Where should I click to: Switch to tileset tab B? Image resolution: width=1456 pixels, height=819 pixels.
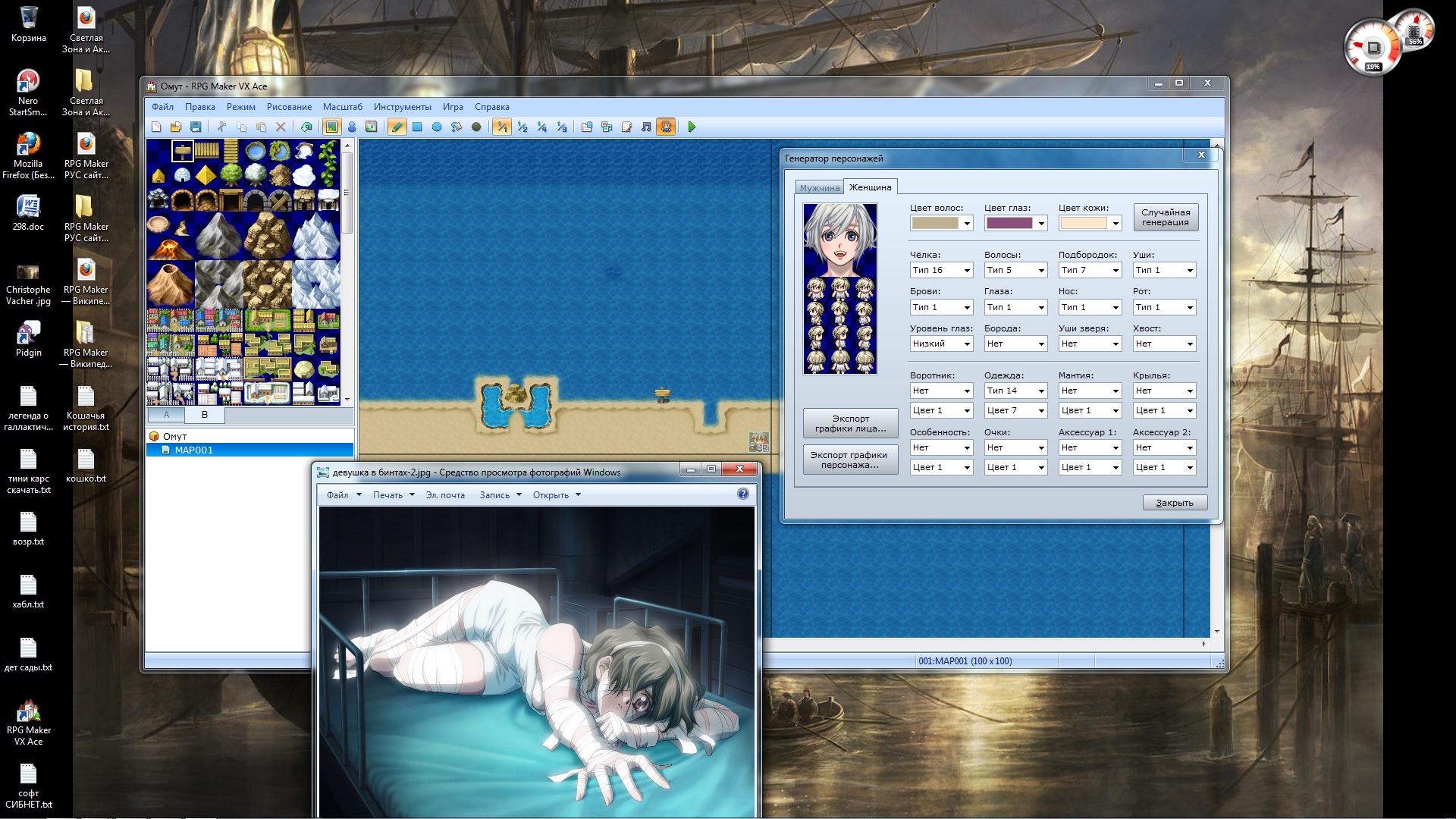click(x=204, y=415)
